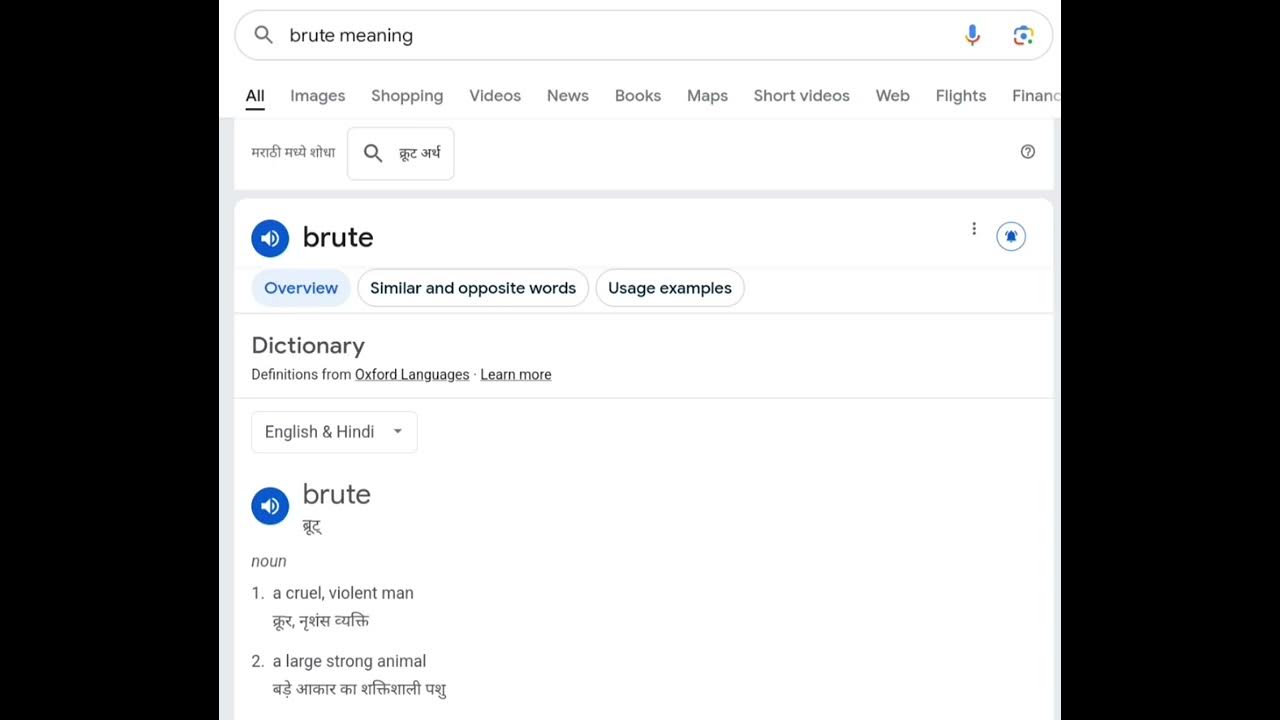Show Usage examples section
Image resolution: width=1280 pixels, height=720 pixels.
(670, 288)
